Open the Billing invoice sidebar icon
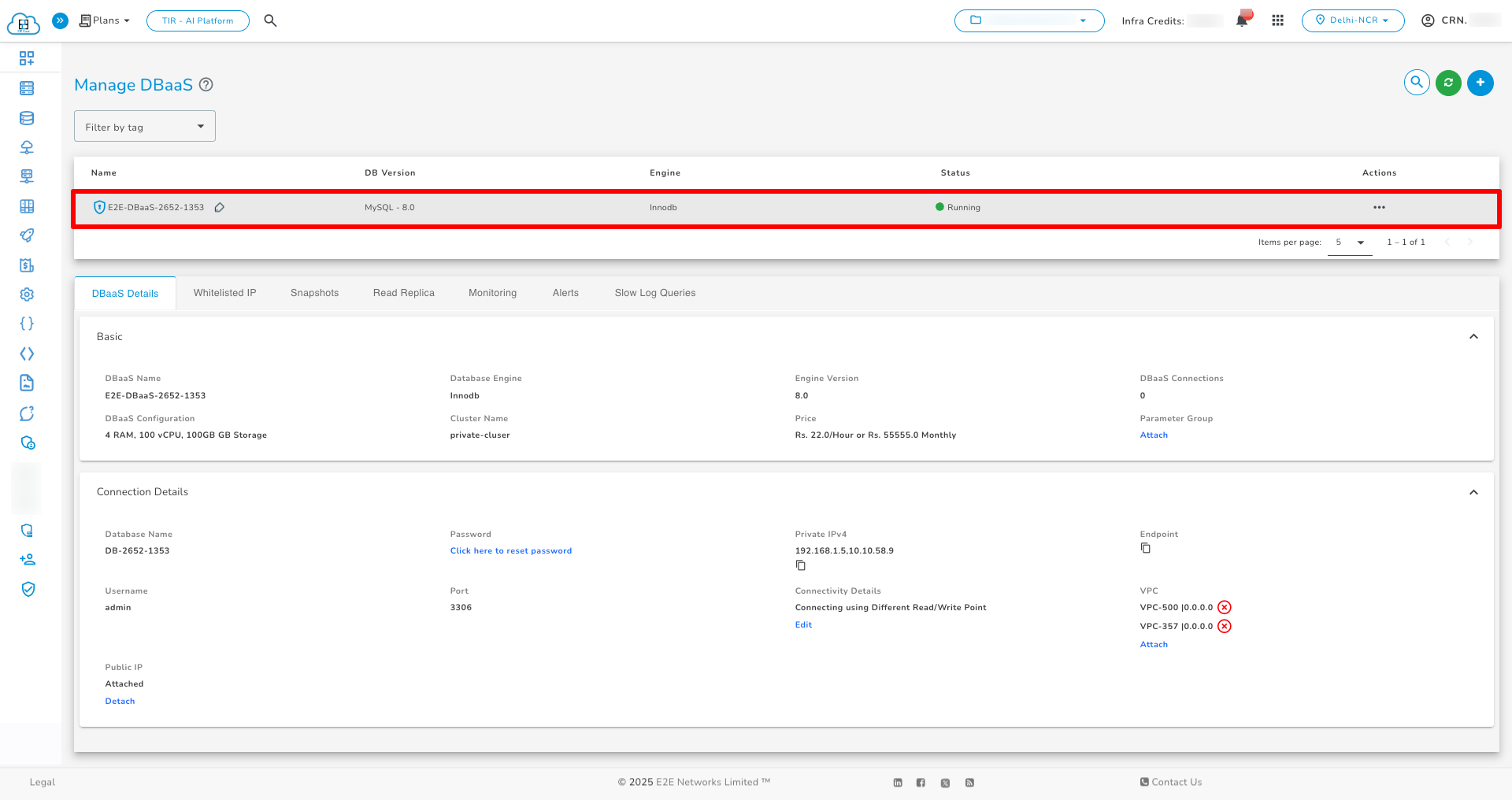Screen dimensions: 1512x800 pos(27,265)
